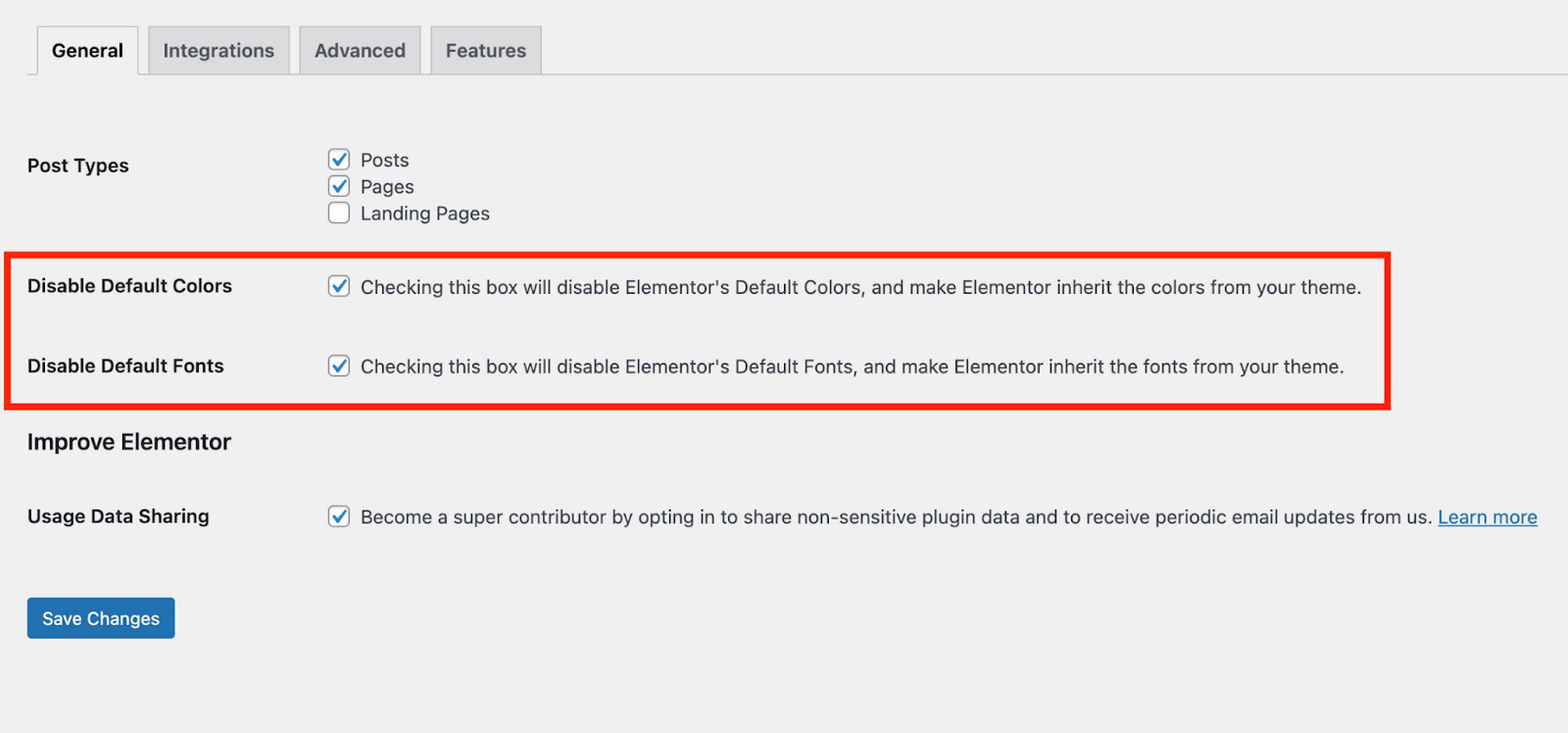Click the Disable Default Fonts checkmark icon
The width and height of the screenshot is (1568, 733).
click(x=339, y=366)
